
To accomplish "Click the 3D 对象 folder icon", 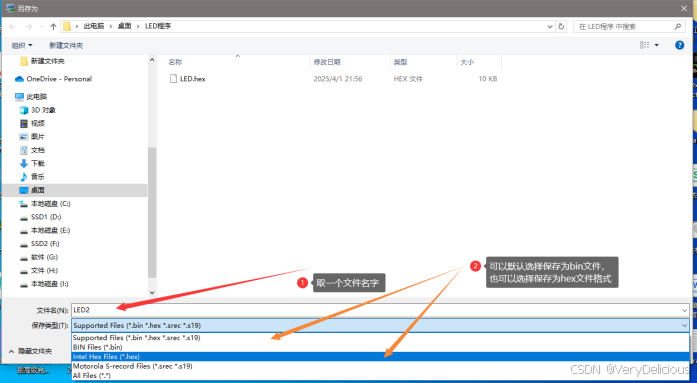I will [24, 110].
